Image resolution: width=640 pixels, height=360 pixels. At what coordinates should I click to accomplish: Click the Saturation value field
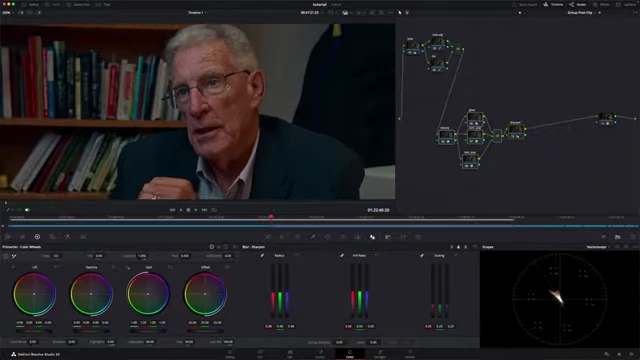[150, 342]
